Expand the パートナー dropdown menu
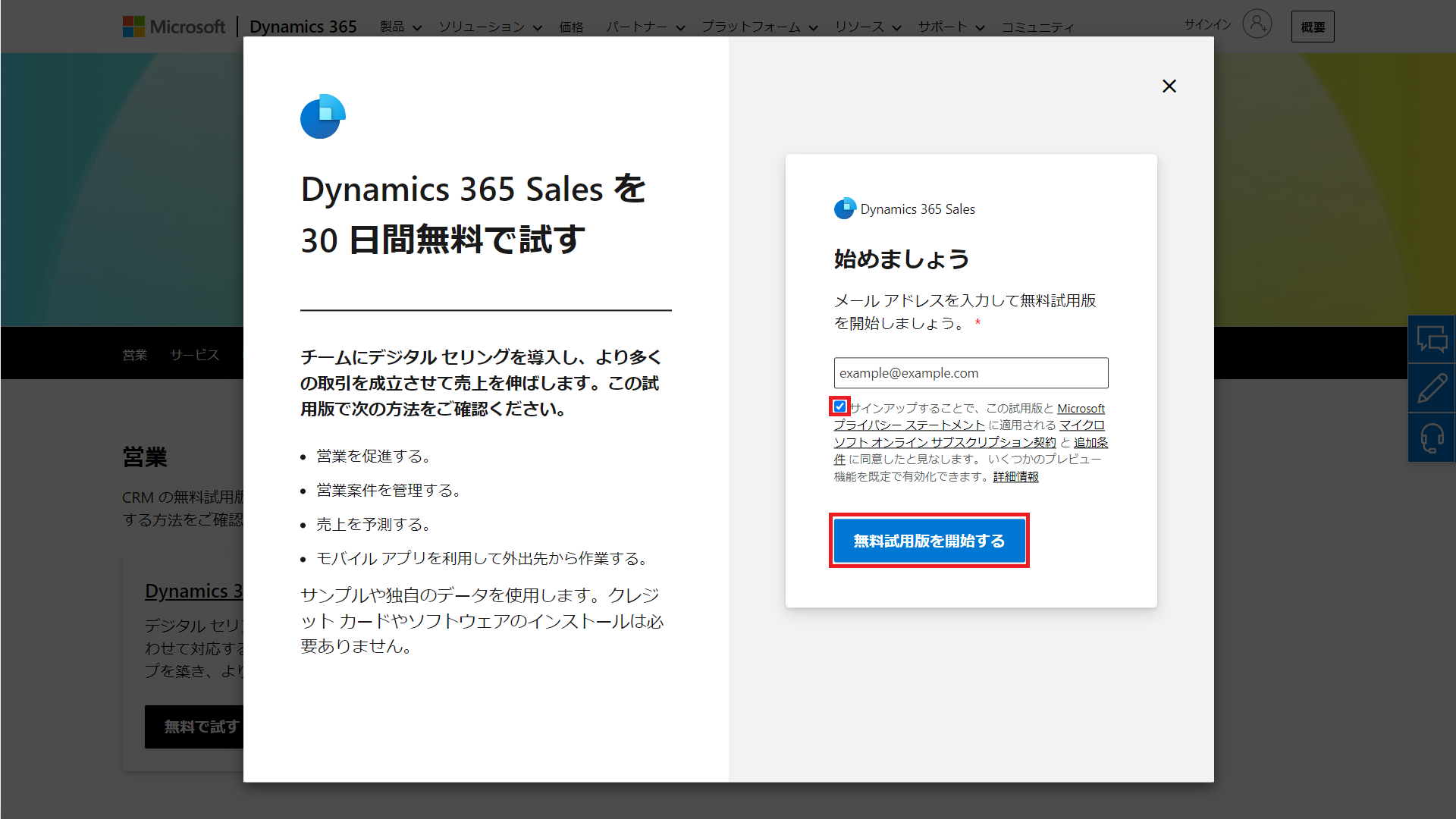1456x819 pixels. [x=645, y=27]
